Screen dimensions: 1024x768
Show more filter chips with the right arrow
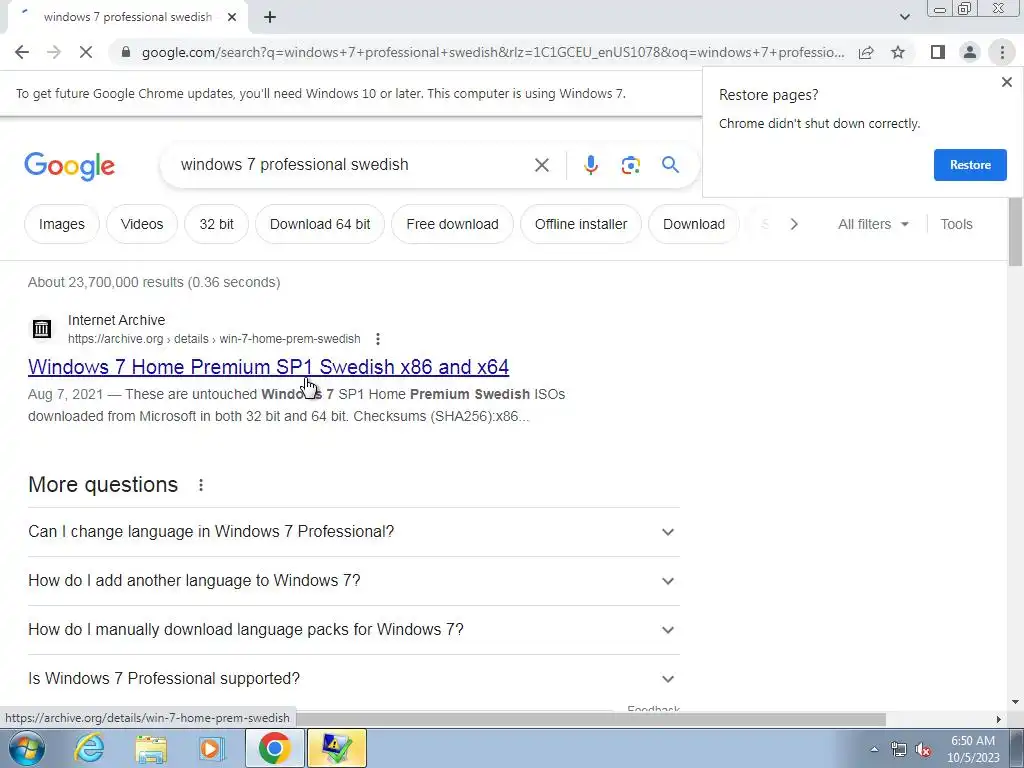[793, 224]
